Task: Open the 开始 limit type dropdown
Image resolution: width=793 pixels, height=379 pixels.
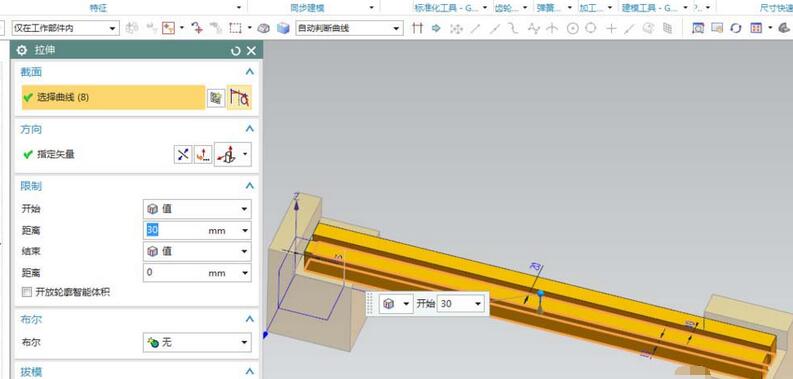Action: point(197,209)
